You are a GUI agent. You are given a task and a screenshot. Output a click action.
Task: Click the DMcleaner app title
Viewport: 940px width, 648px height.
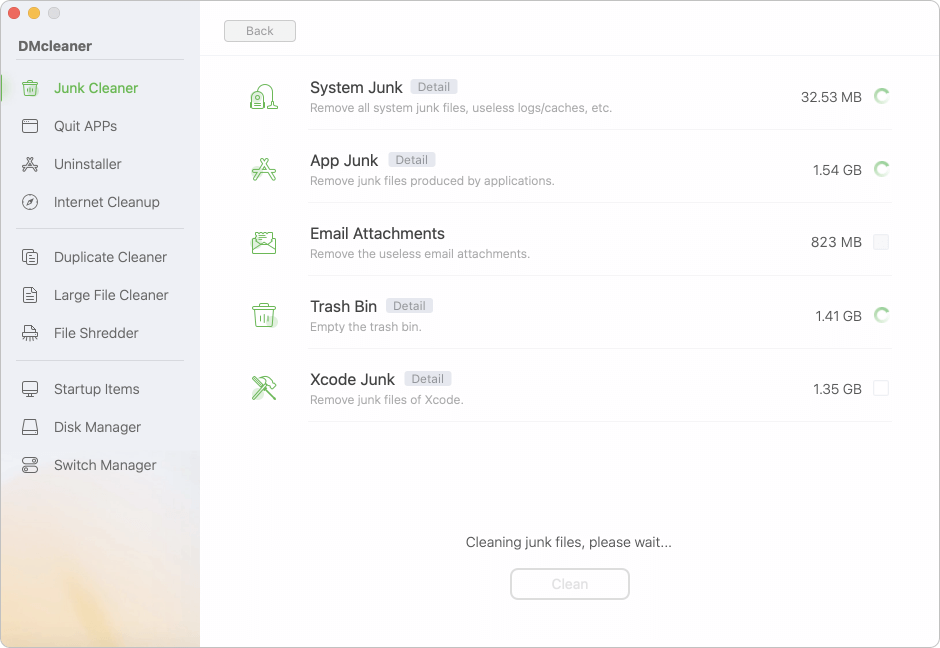(x=55, y=46)
